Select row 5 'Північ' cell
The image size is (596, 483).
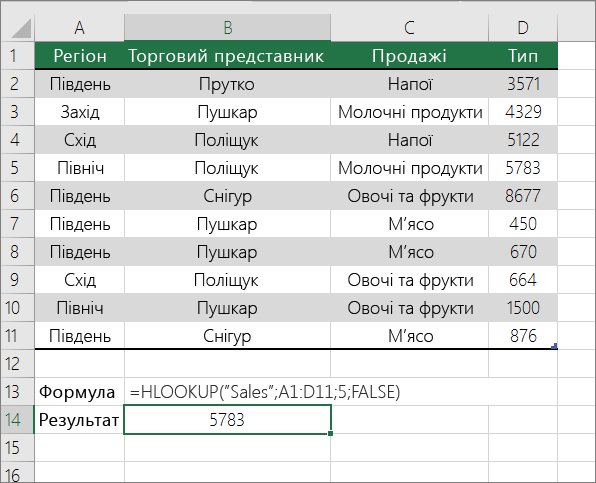pyautogui.click(x=79, y=168)
